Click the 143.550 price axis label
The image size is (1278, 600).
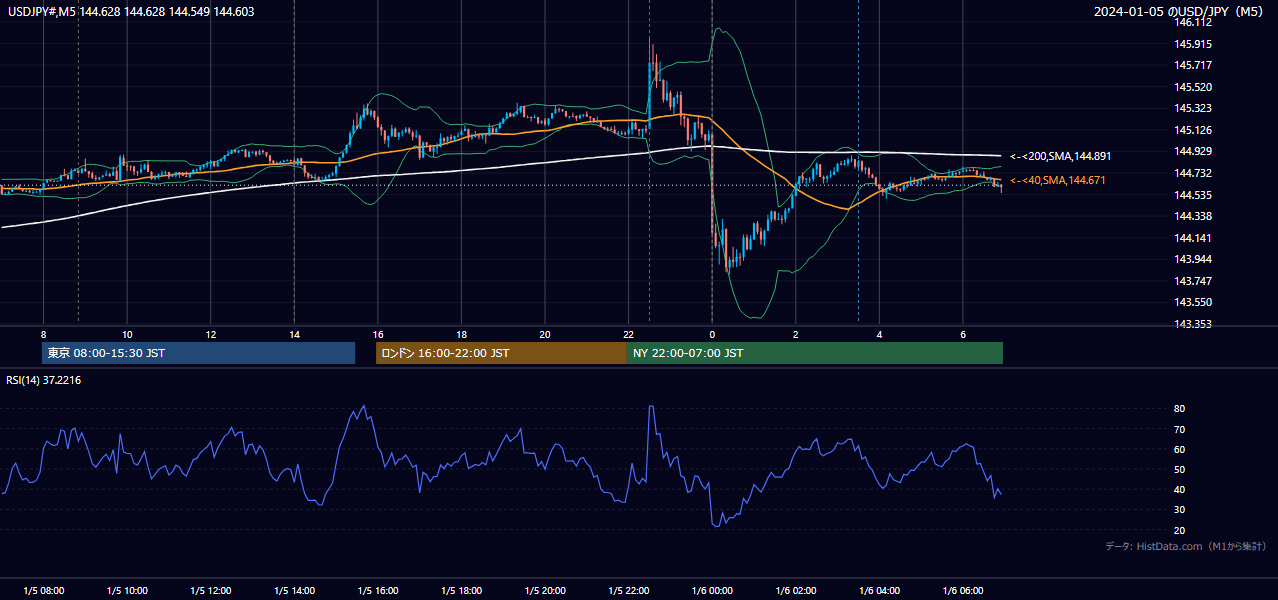[x=1194, y=302]
